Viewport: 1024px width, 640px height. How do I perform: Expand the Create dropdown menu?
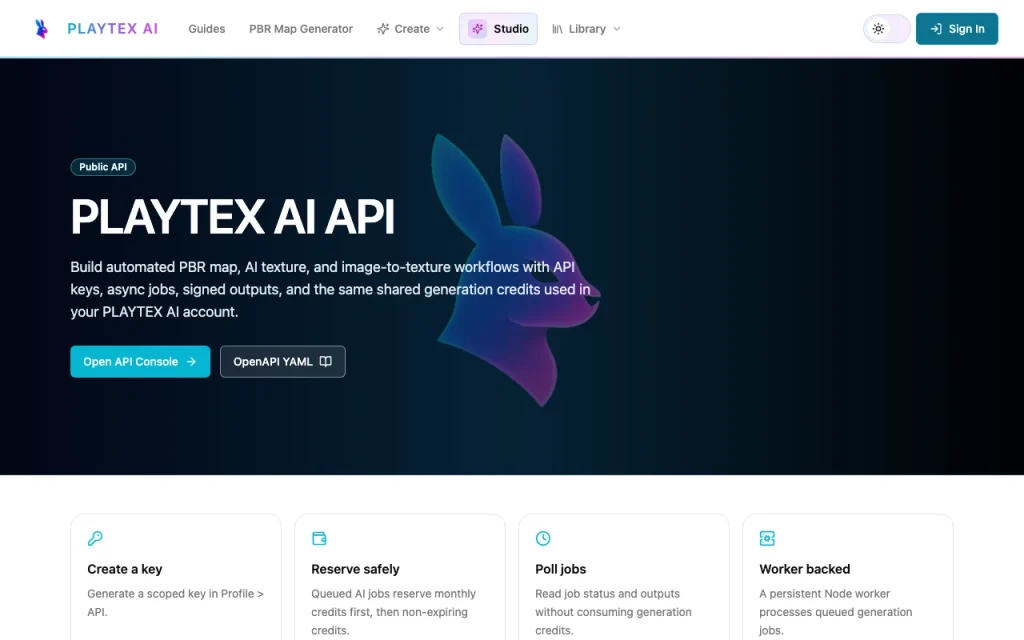(410, 29)
